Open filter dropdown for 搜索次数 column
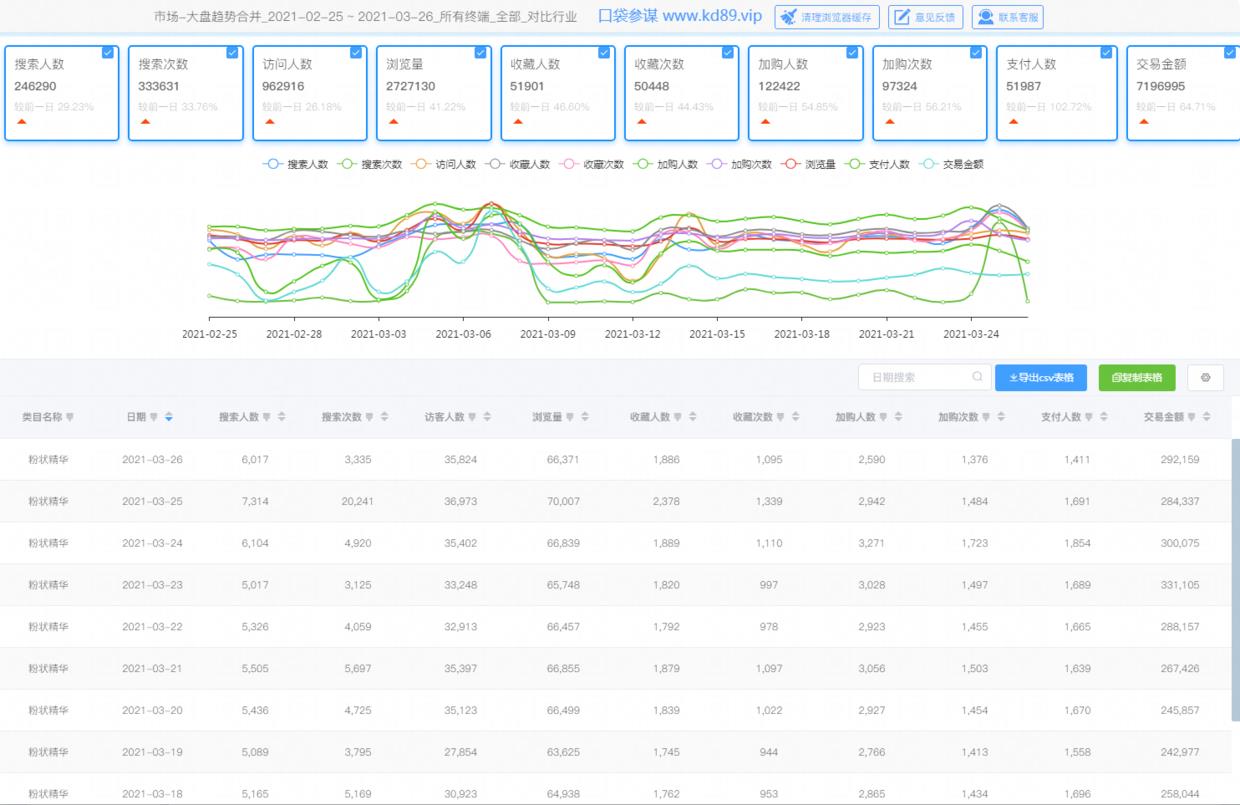1240x805 pixels. click(x=371, y=417)
